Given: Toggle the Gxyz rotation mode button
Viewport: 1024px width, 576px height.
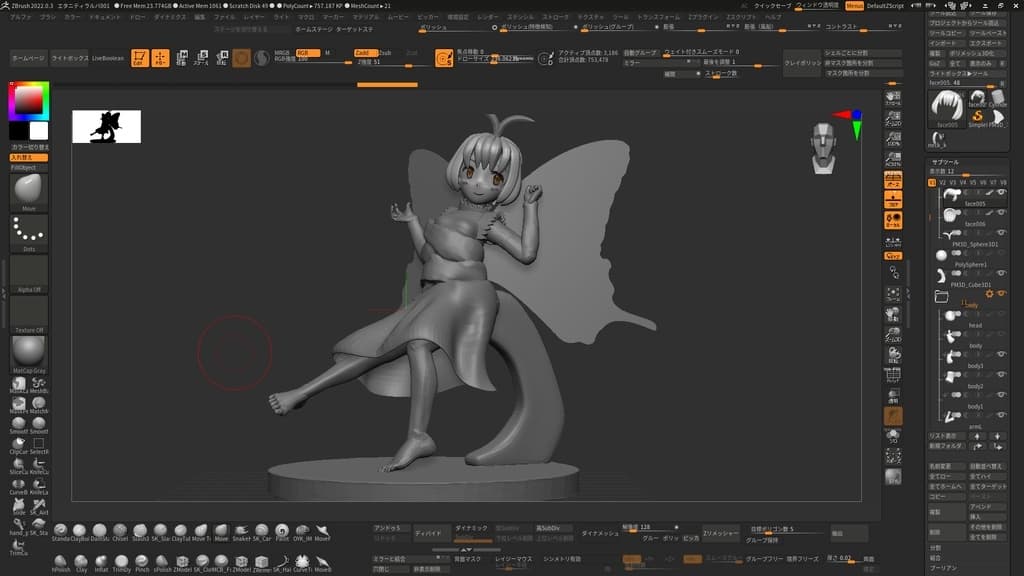Looking at the screenshot, I should pos(893,256).
